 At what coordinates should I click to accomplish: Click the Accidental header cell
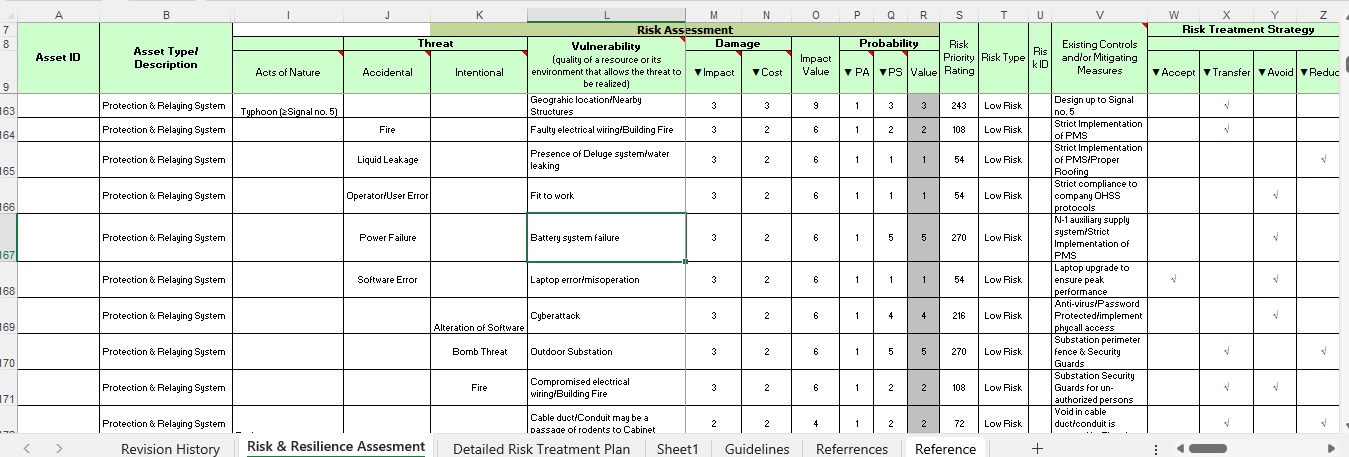pyautogui.click(x=387, y=73)
